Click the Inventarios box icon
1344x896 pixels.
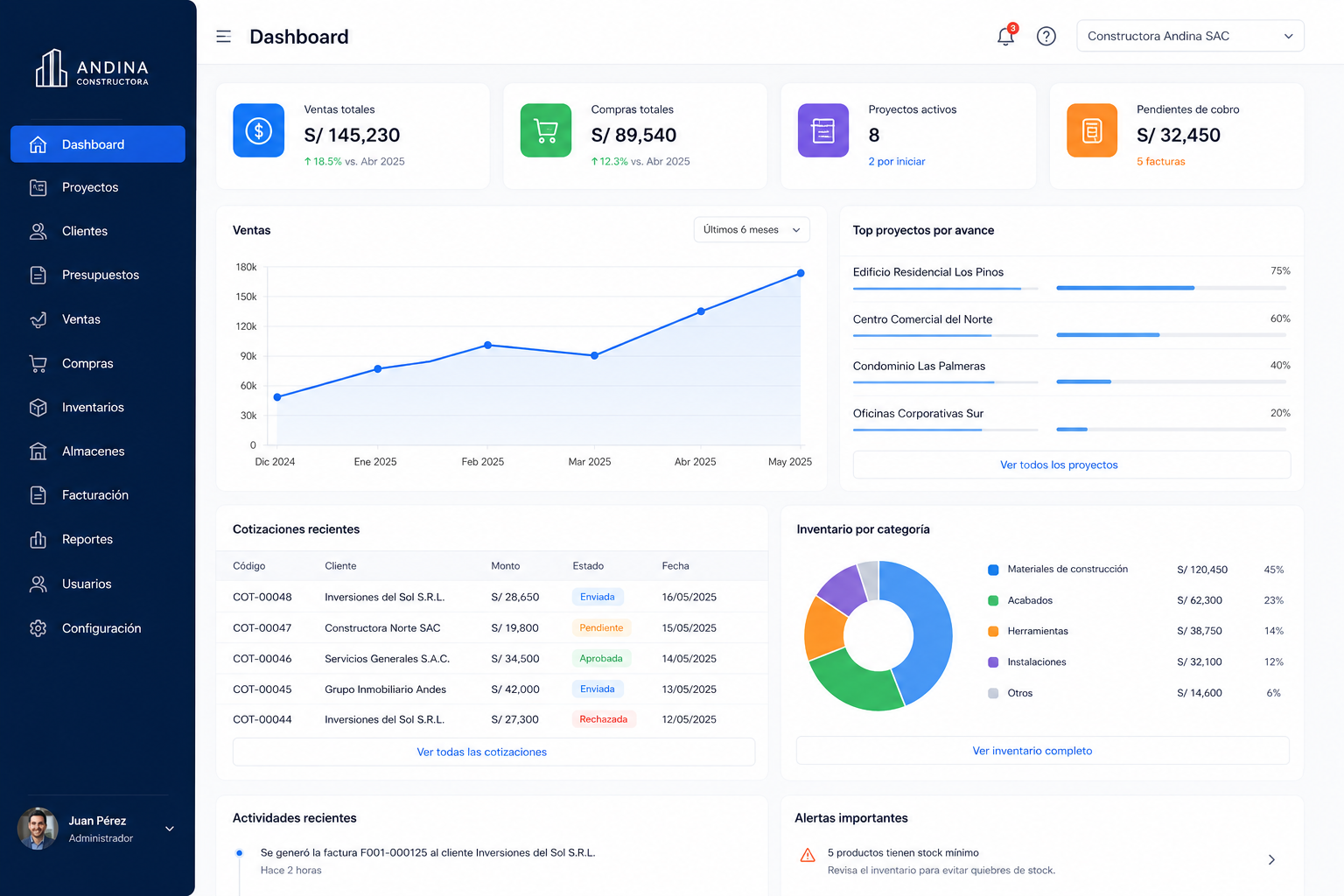38,407
